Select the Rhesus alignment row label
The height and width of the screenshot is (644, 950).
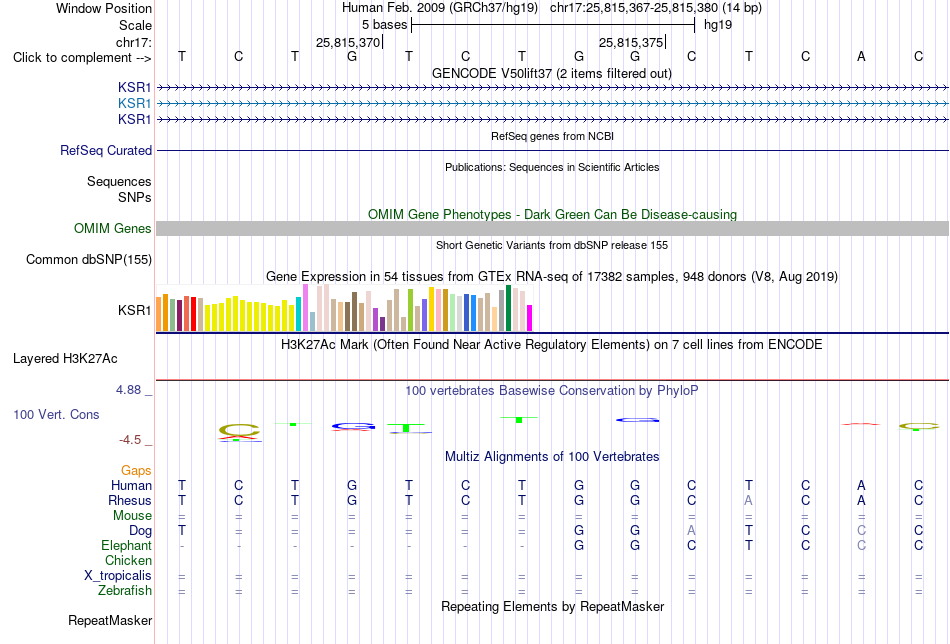[130, 500]
